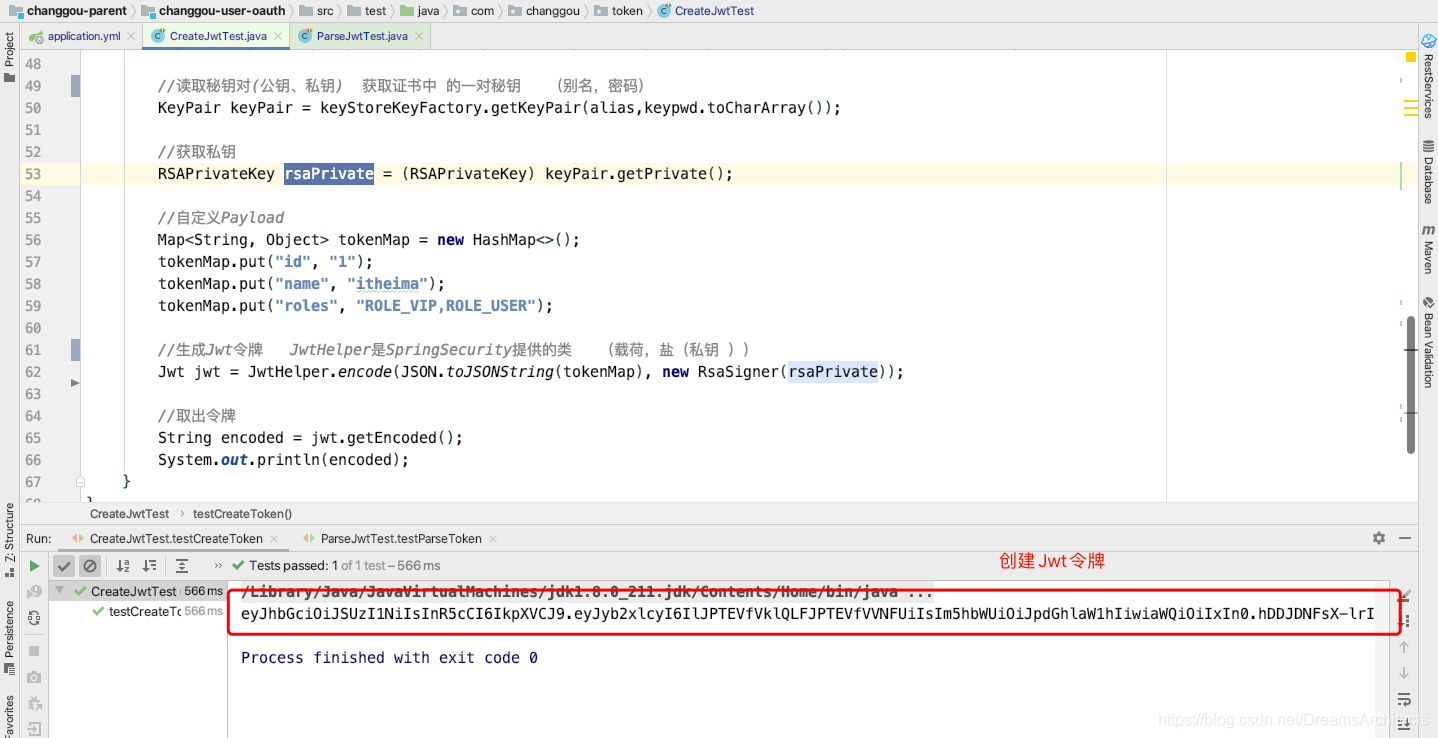Close the application.yml tab
The height and width of the screenshot is (738, 1438).
(131, 36)
